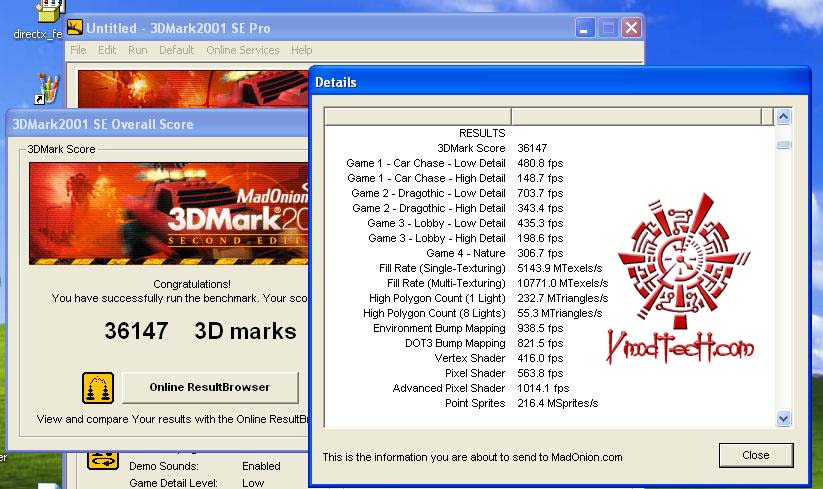Close the 3DMark2001 SE Pro window
823x489 pixels.
631,27
